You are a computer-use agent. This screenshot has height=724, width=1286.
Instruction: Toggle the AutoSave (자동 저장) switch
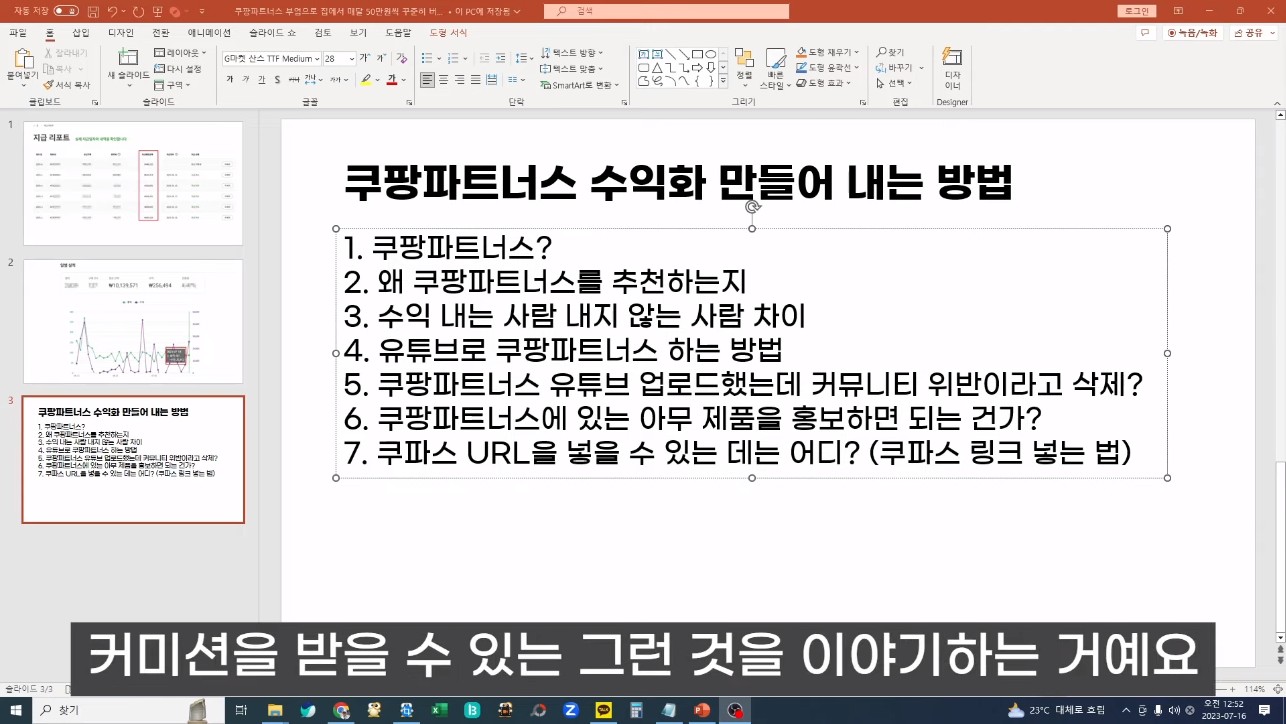tap(65, 11)
